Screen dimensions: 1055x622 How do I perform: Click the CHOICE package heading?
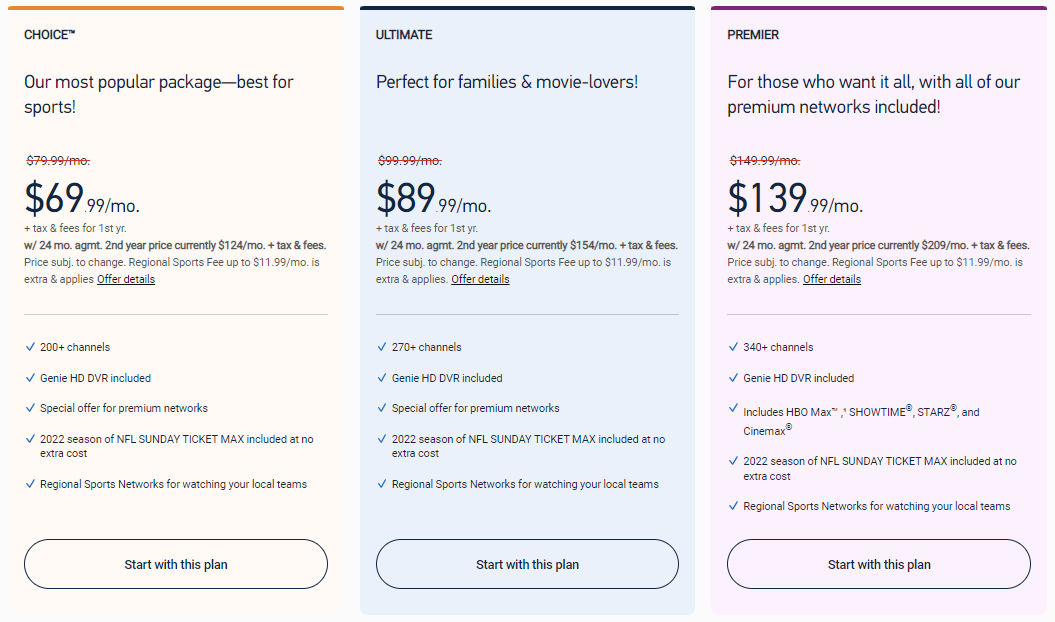coord(50,35)
